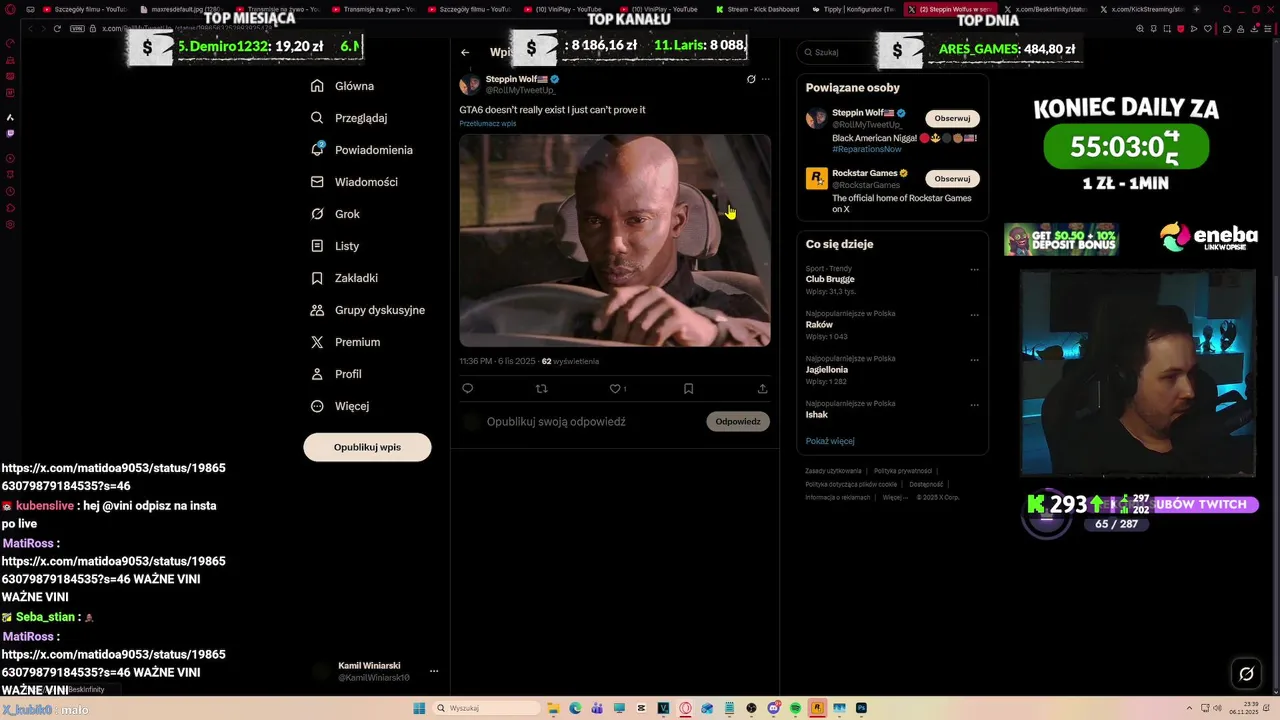Follow Steppin Wolf with Obserwuj button

(x=952, y=118)
